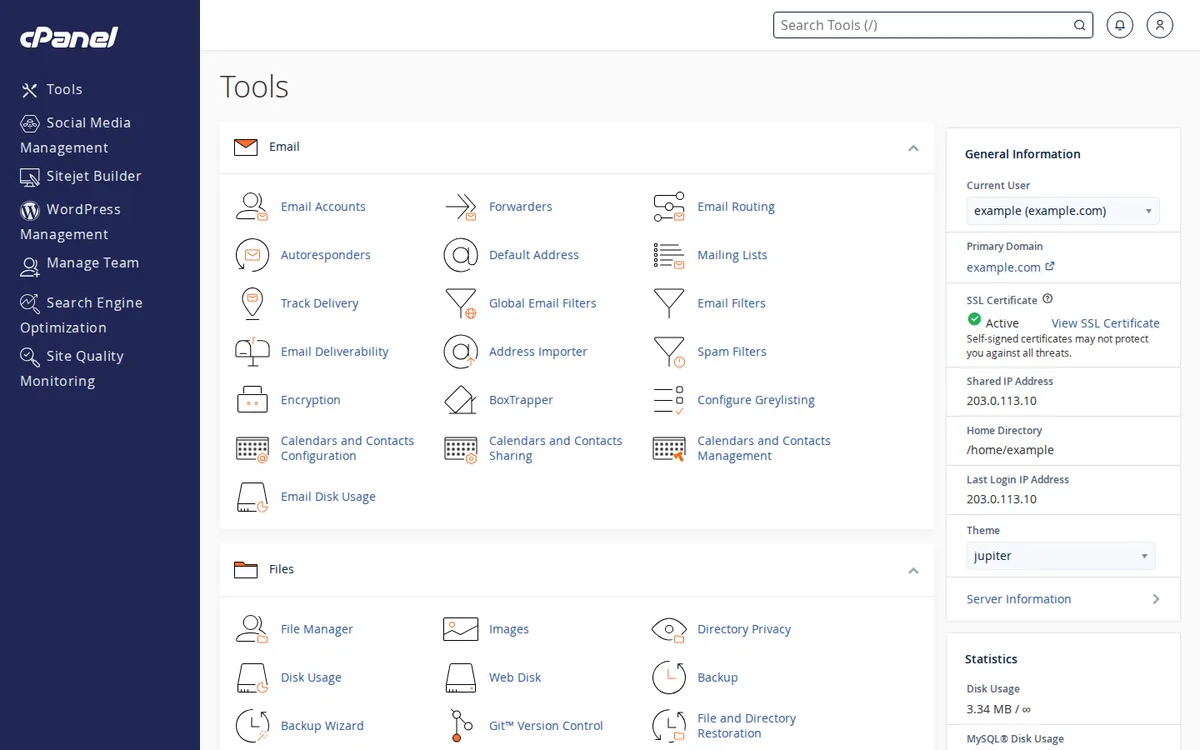
Task: Open the Mailing Lists icon
Action: [668, 255]
